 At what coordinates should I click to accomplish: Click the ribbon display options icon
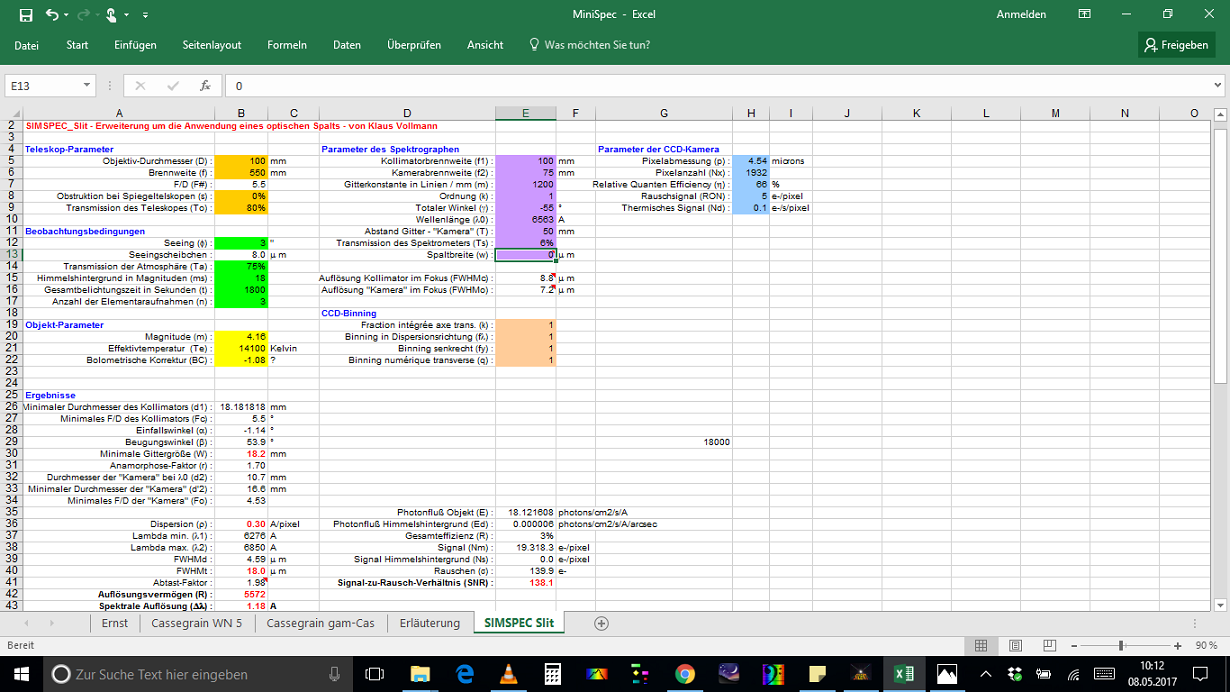pos(1084,14)
